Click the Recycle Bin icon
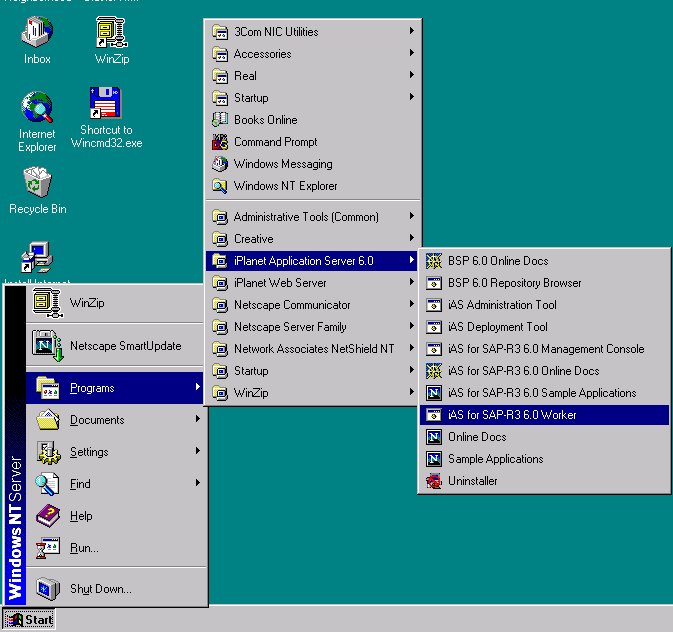673x632 pixels. click(37, 182)
